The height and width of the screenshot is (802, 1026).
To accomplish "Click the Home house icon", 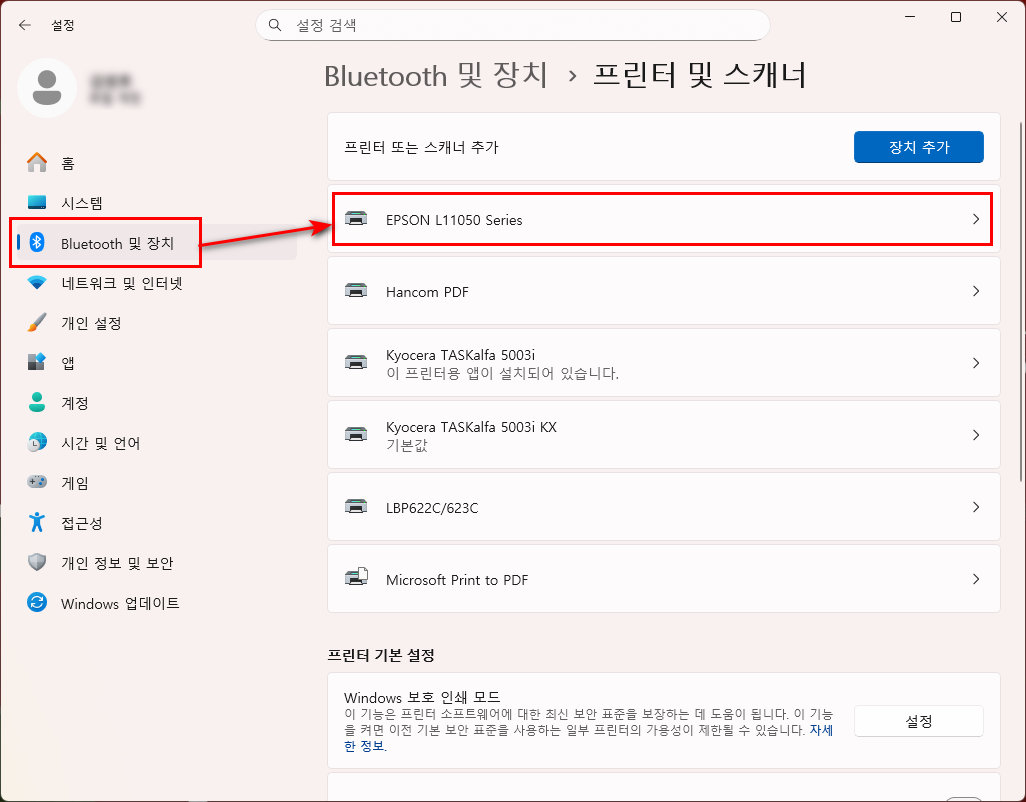I will point(37,162).
